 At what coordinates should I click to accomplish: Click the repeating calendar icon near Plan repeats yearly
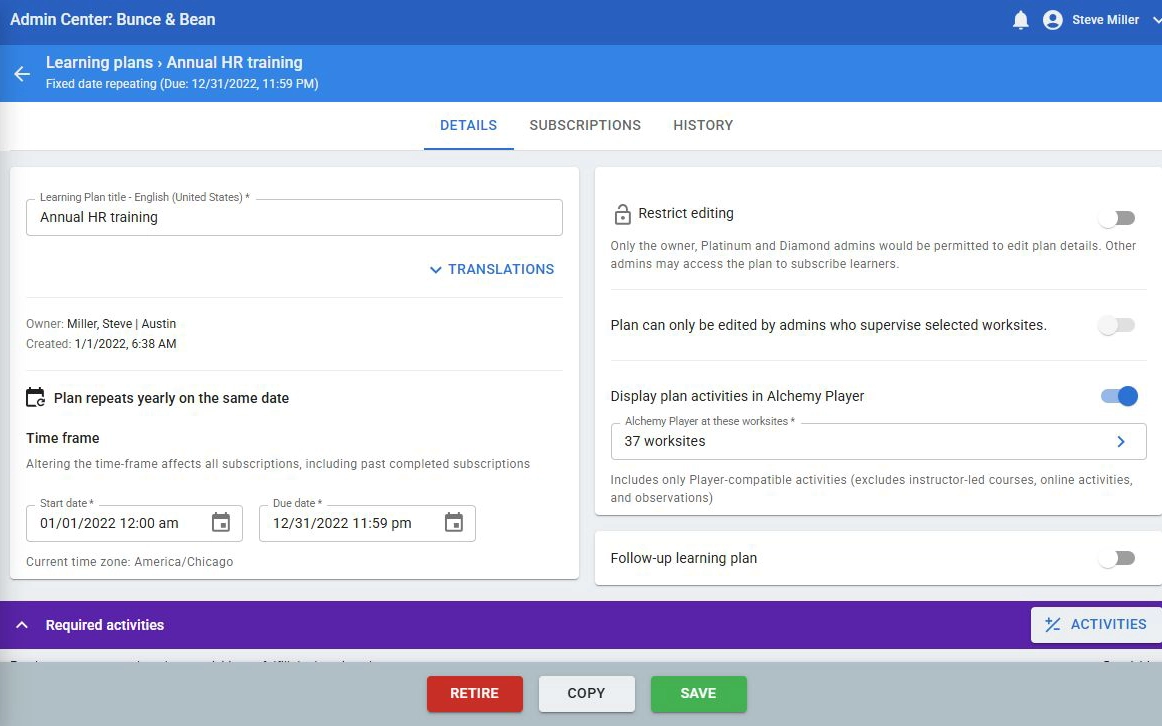point(35,397)
